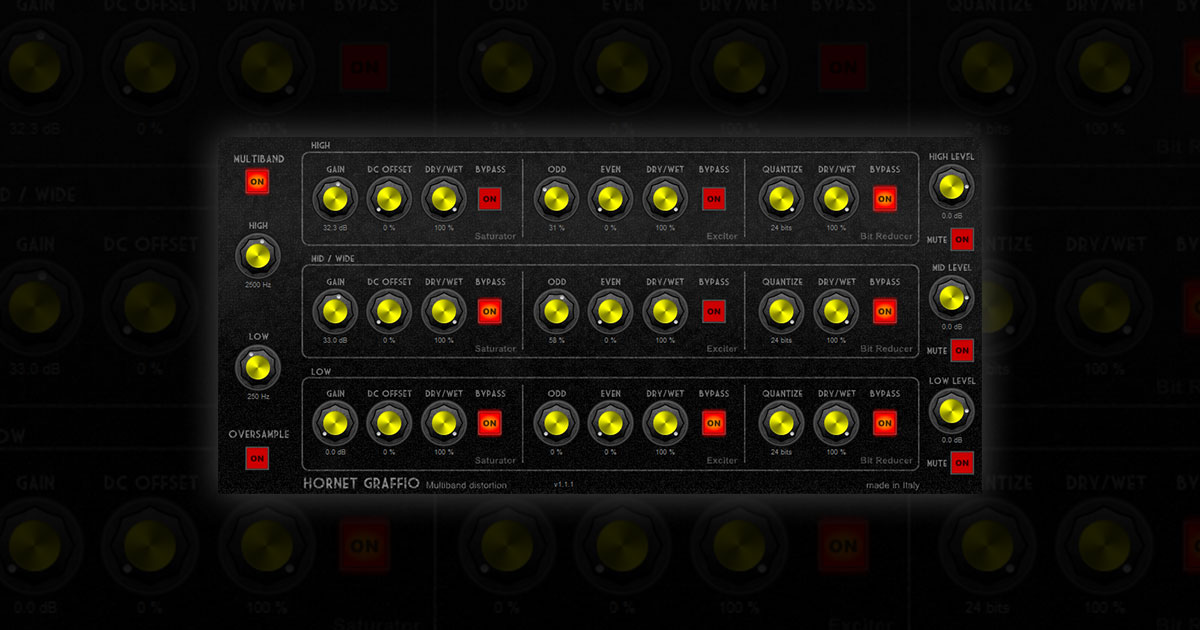Click the High band Even knob
Screen dimensions: 1200x630
click(608, 199)
